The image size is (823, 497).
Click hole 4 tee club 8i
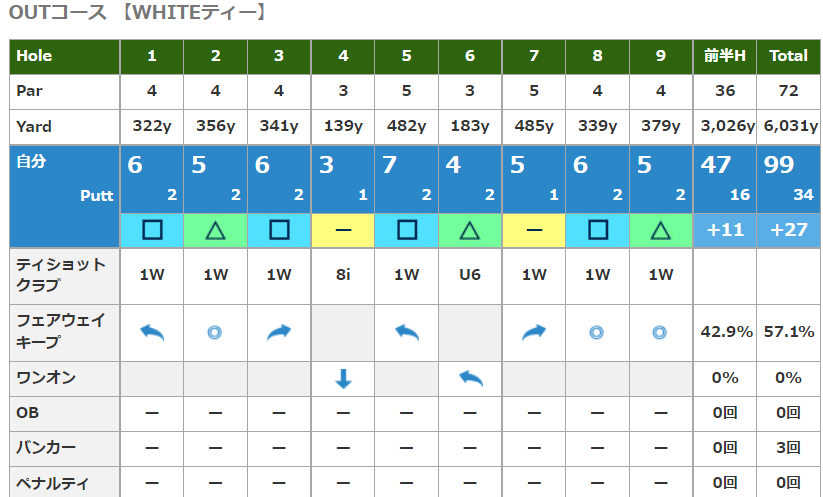coord(343,275)
